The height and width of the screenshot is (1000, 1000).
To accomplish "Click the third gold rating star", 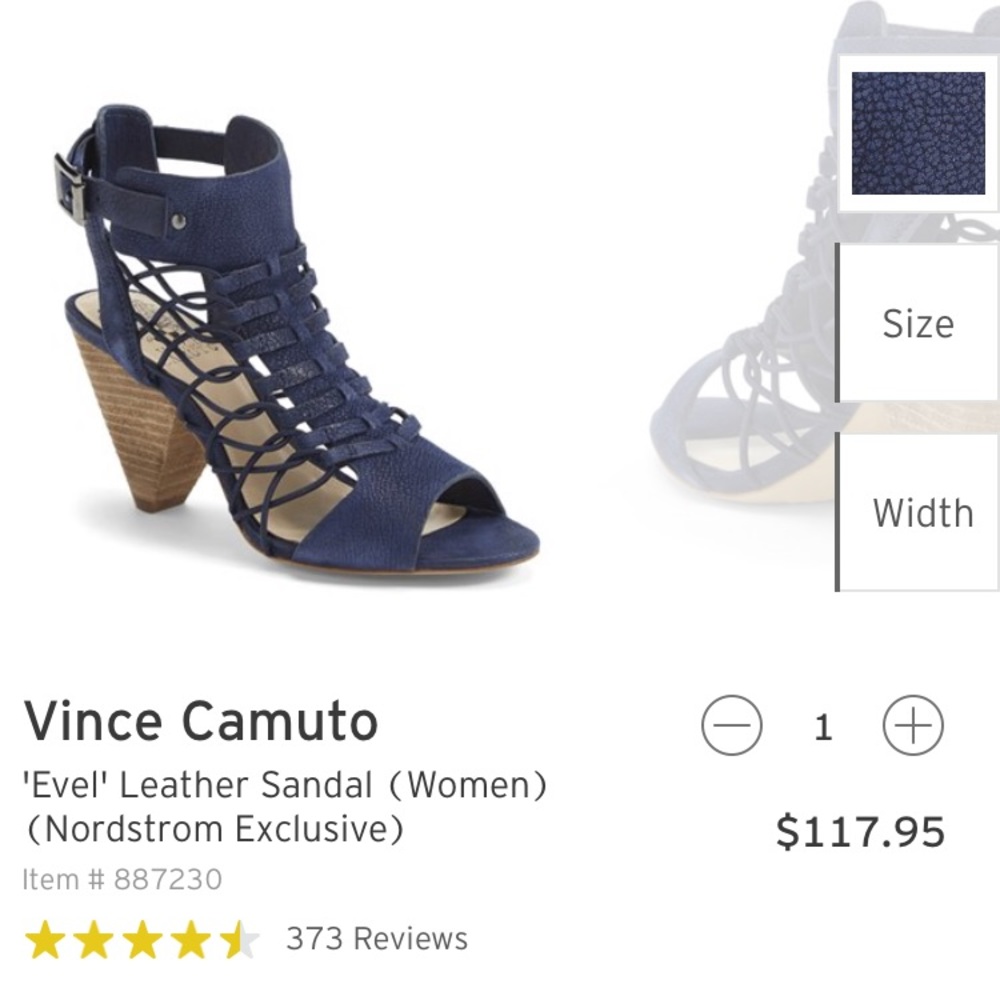I will tap(145, 938).
